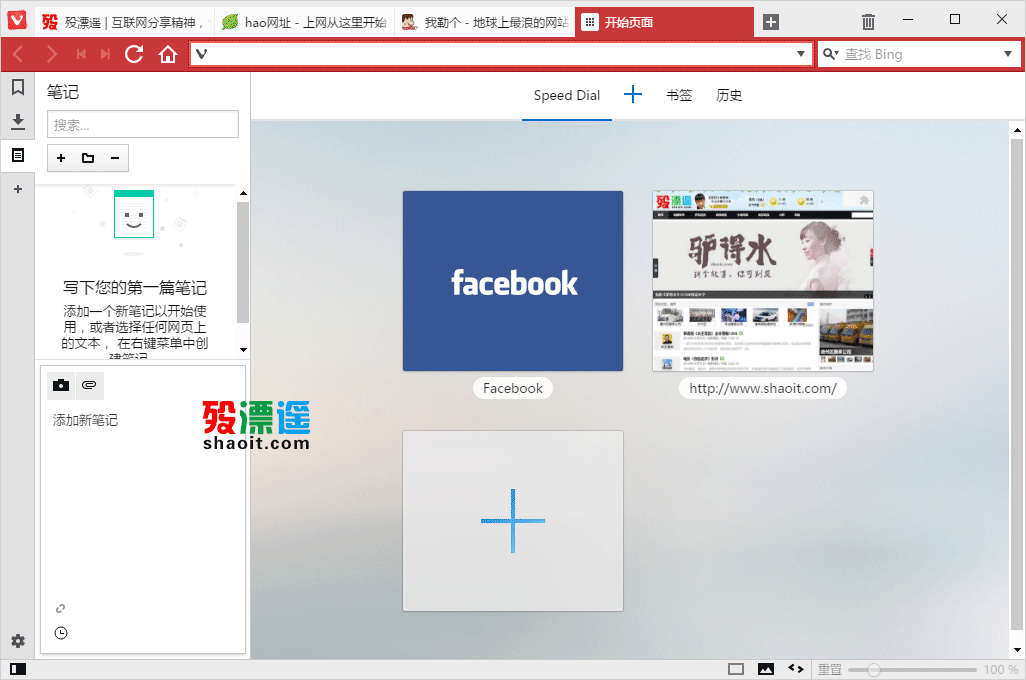Select the Notes panel icon
Screen dimensions: 1026x680
[18, 155]
